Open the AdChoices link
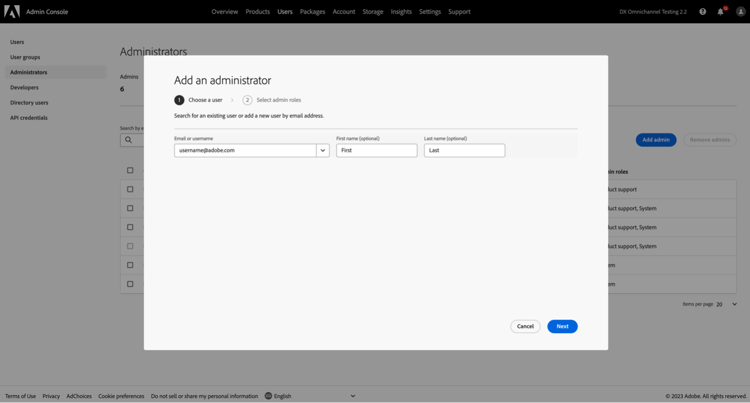750x403 pixels. 79,396
